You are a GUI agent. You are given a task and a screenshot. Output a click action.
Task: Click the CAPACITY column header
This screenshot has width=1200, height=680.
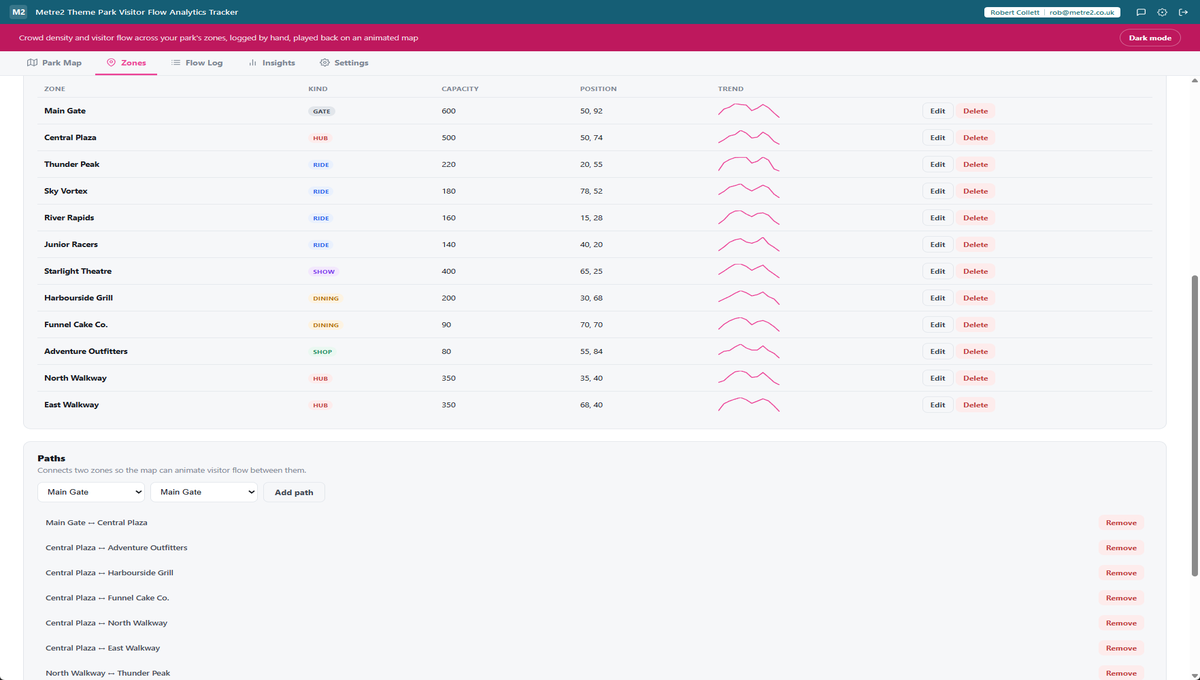(460, 89)
